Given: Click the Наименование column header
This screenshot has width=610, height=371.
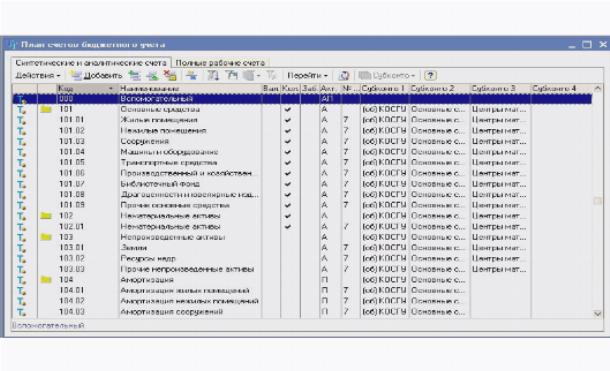Looking at the screenshot, I should [190, 89].
